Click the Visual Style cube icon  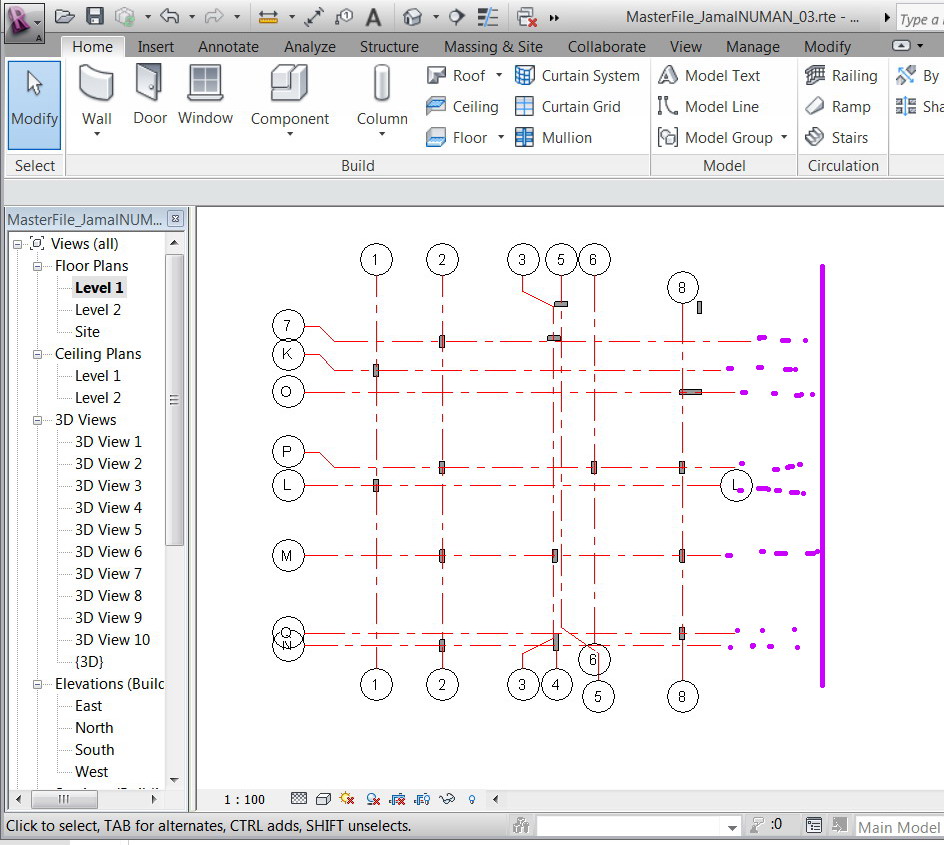323,799
